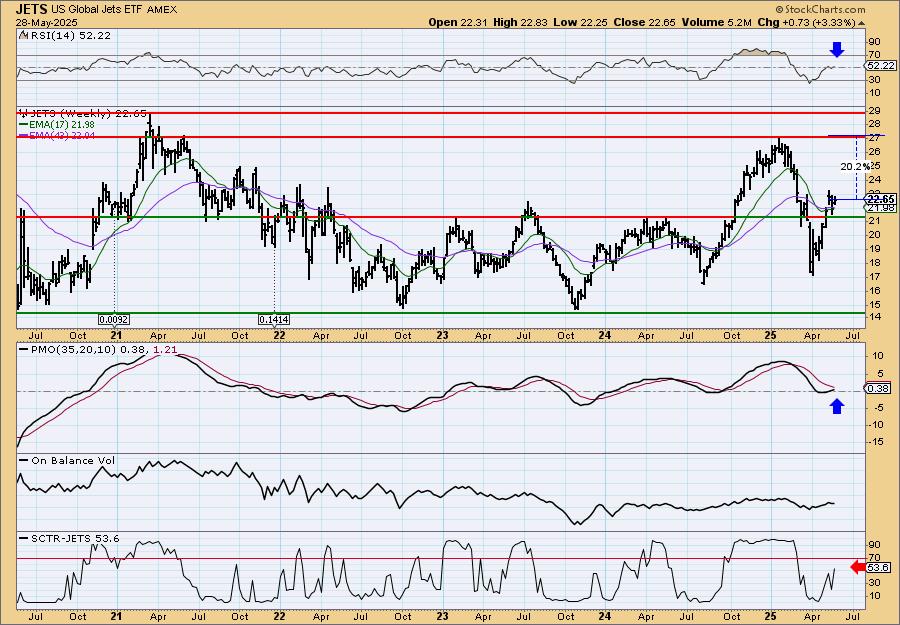Image resolution: width=900 pixels, height=625 pixels.
Task: Click the 'EMA(17) 21.98' legend entry
Action: [57, 125]
